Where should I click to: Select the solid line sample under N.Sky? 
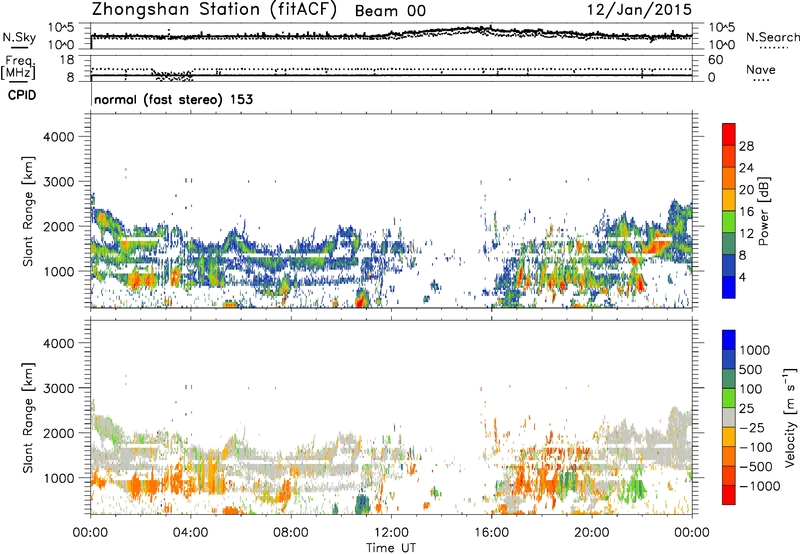tap(19, 47)
